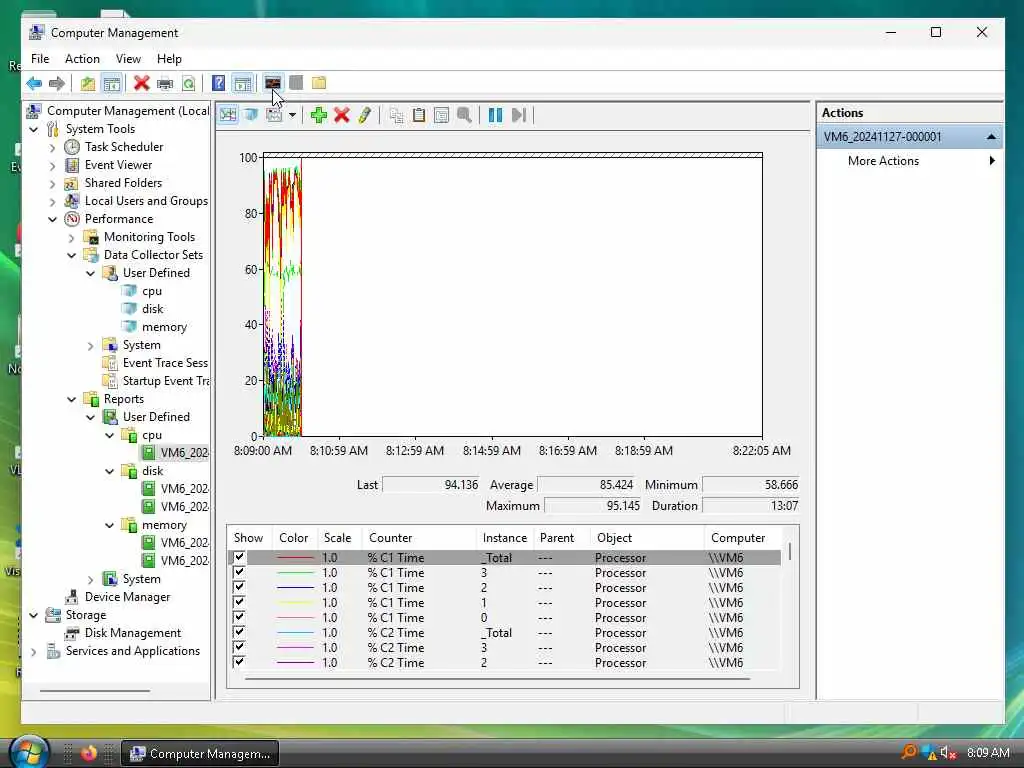Freeze display with the pause button
This screenshot has height=768, width=1024.
pos(496,115)
